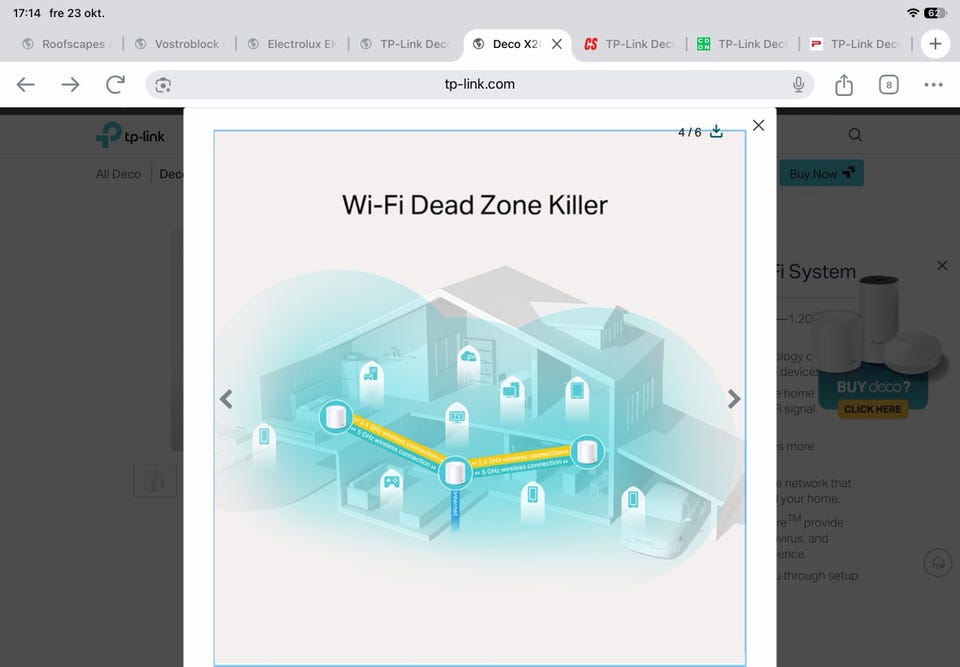960x667 pixels.
Task: Show the next gallery image with the right chevron
Action: [733, 399]
